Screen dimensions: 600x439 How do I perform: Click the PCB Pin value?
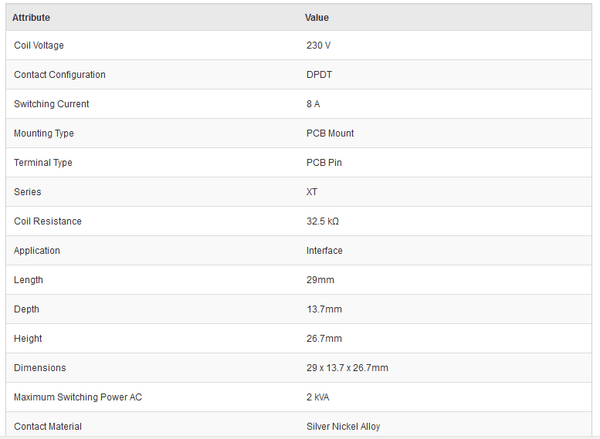[325, 162]
